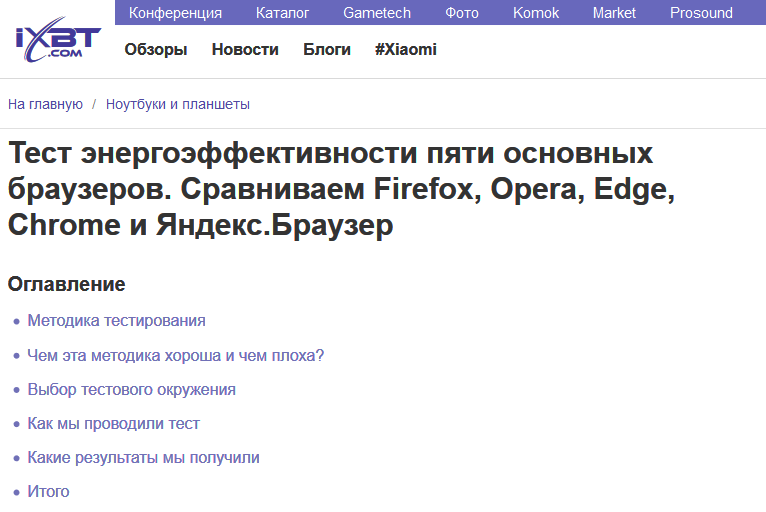Click the iXBT.com logo
Viewport: 766px width, 512px height.
click(58, 40)
